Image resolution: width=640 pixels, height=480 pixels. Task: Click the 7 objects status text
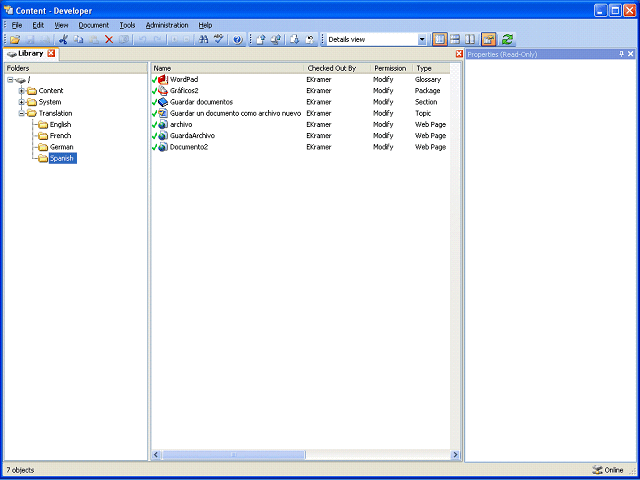click(x=20, y=470)
